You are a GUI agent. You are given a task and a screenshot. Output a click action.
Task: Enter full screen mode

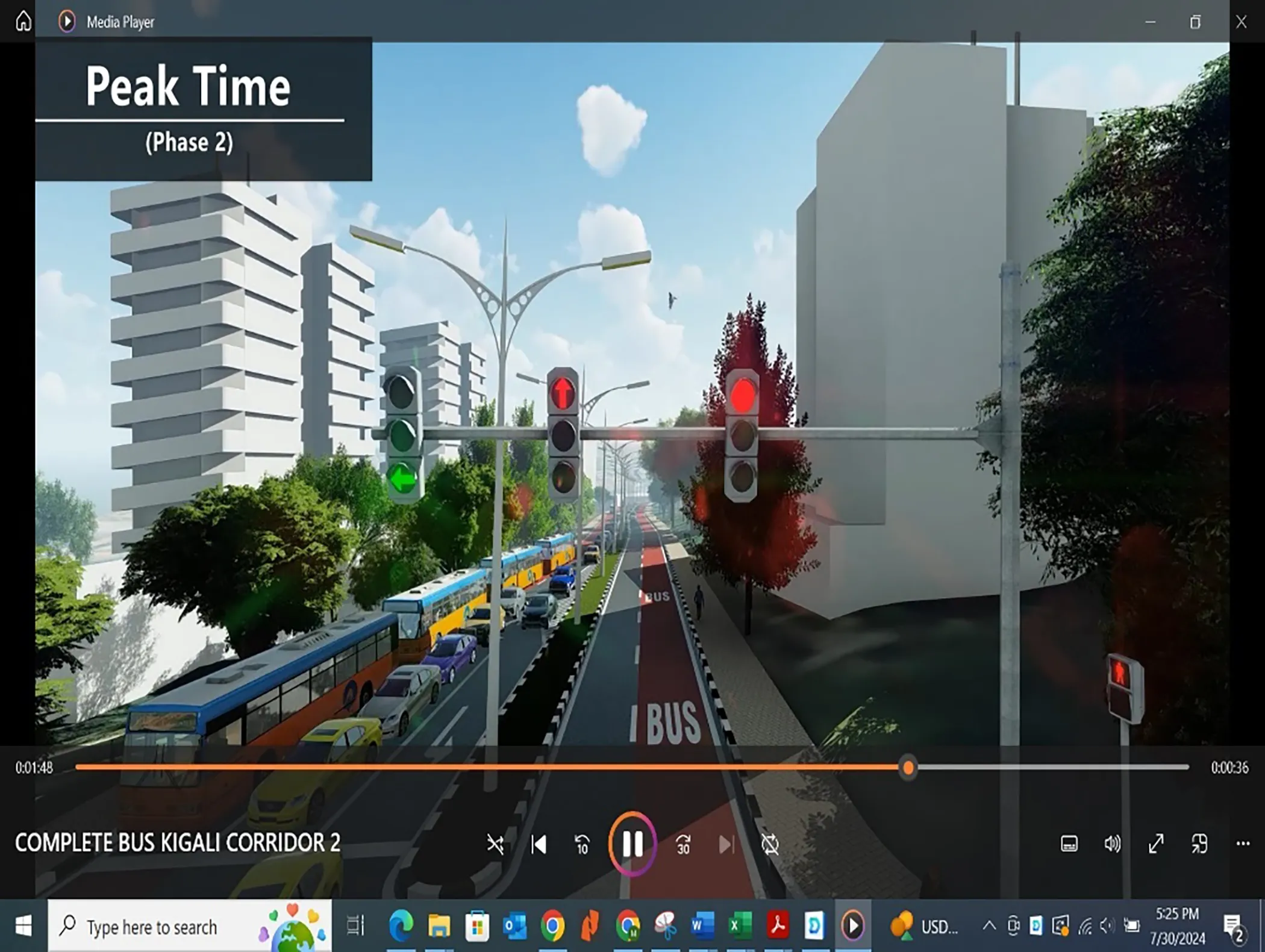click(x=1155, y=844)
